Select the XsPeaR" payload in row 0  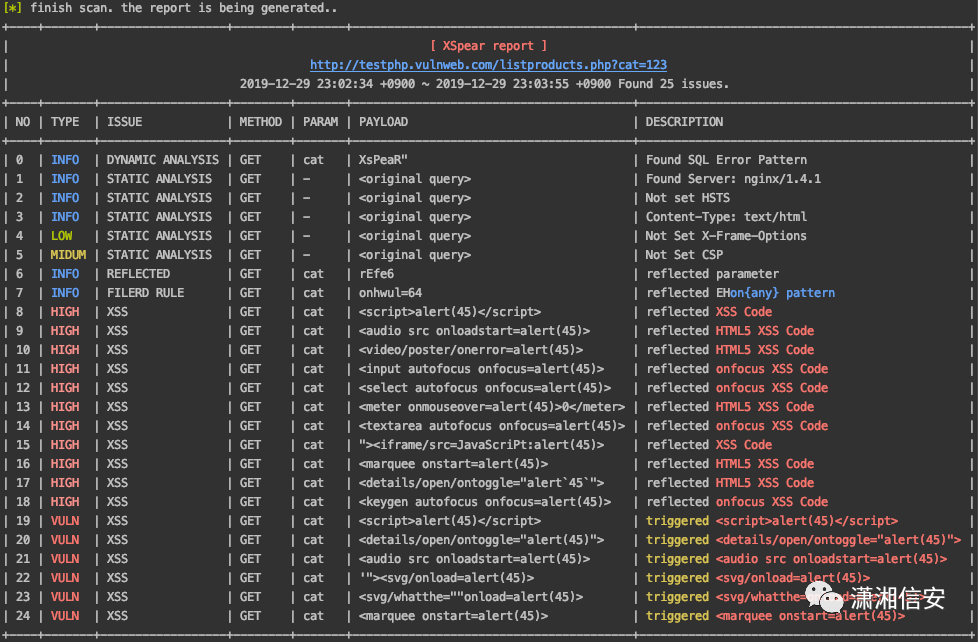coord(383,160)
